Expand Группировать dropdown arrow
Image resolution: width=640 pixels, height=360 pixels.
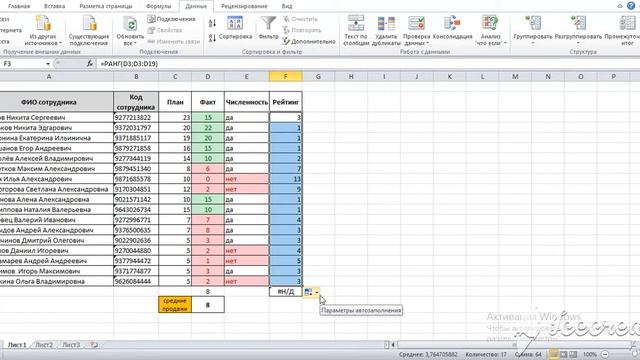(x=533, y=42)
